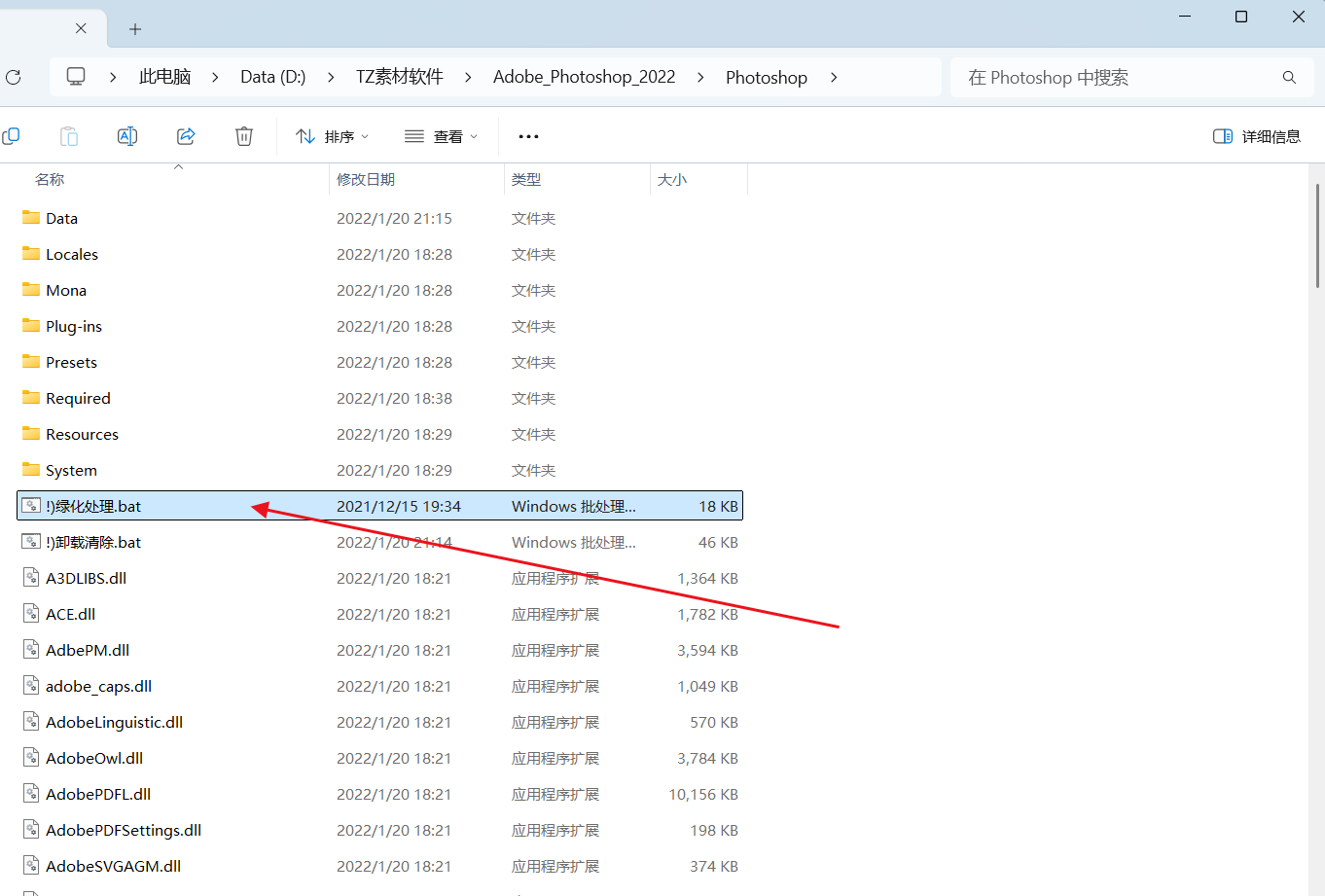This screenshot has width=1325, height=896.
Task: Click the search magnifier icon
Action: [1289, 78]
